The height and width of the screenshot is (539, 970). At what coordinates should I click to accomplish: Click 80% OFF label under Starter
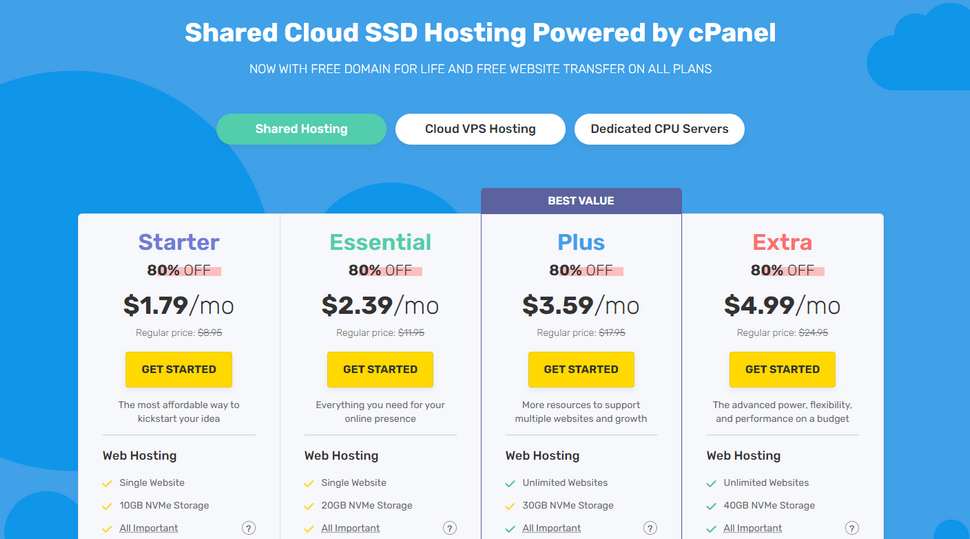point(179,270)
